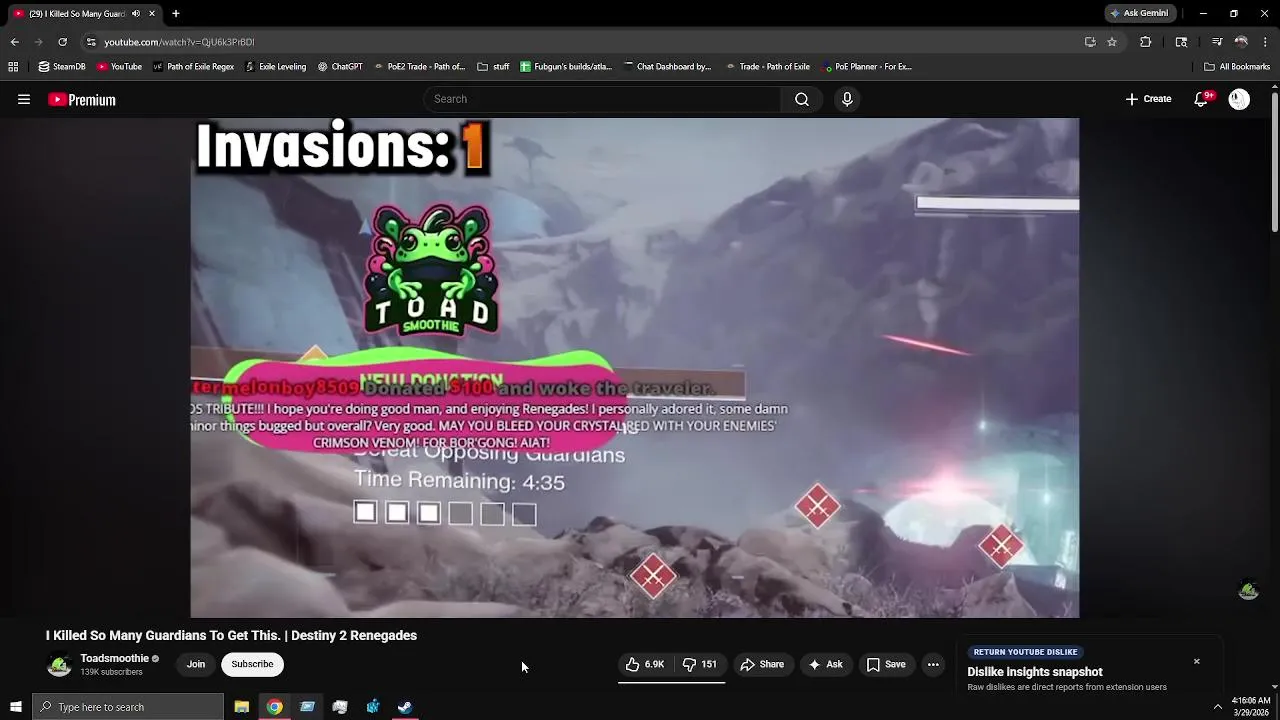Click the green extension icon at page edge

coord(1248,590)
